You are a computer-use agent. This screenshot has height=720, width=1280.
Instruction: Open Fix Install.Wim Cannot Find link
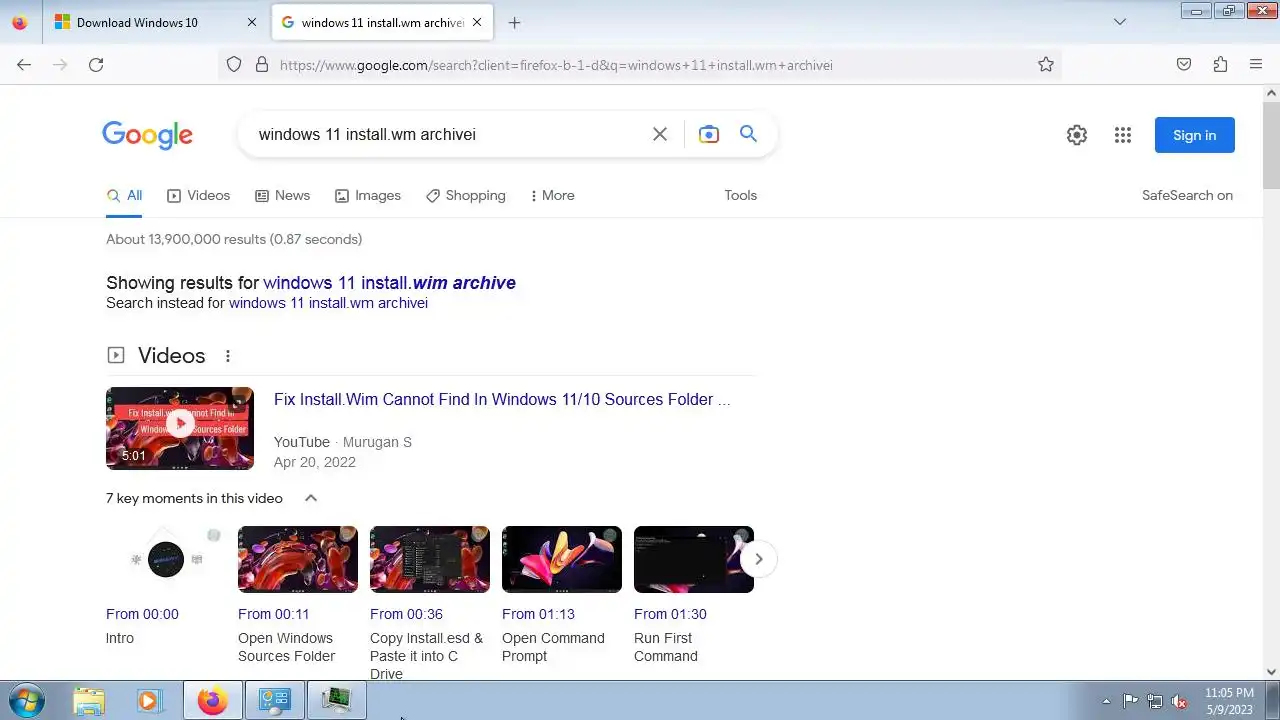pos(502,400)
